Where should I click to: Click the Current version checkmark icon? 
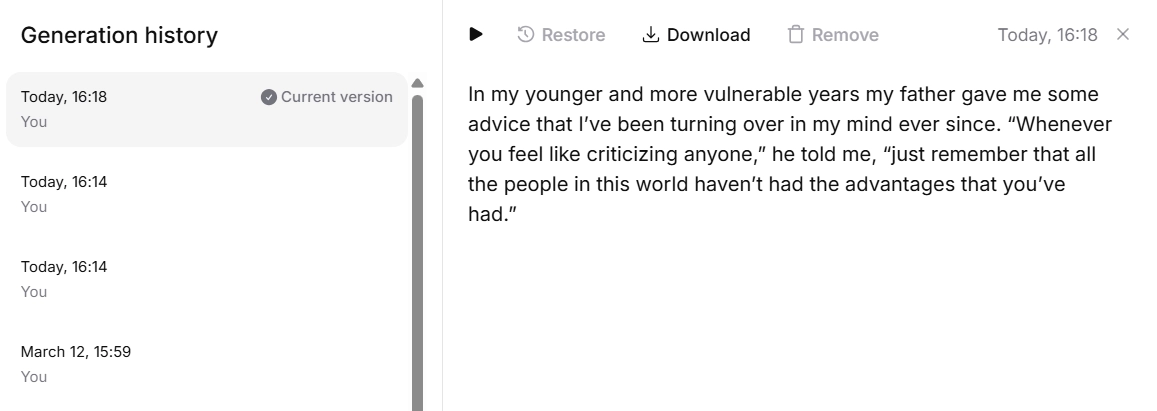tap(269, 97)
